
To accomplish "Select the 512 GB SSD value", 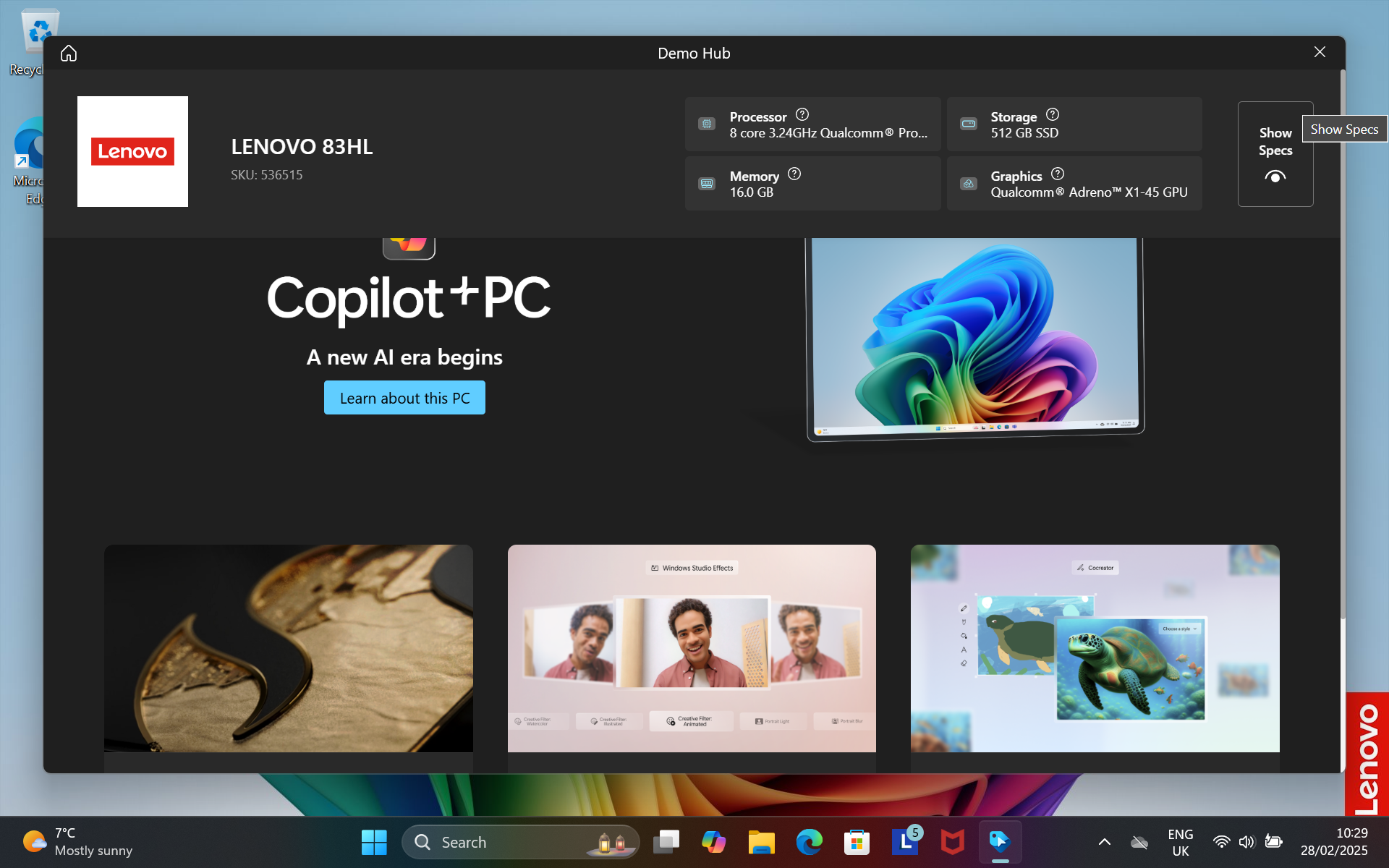I will click(1024, 133).
